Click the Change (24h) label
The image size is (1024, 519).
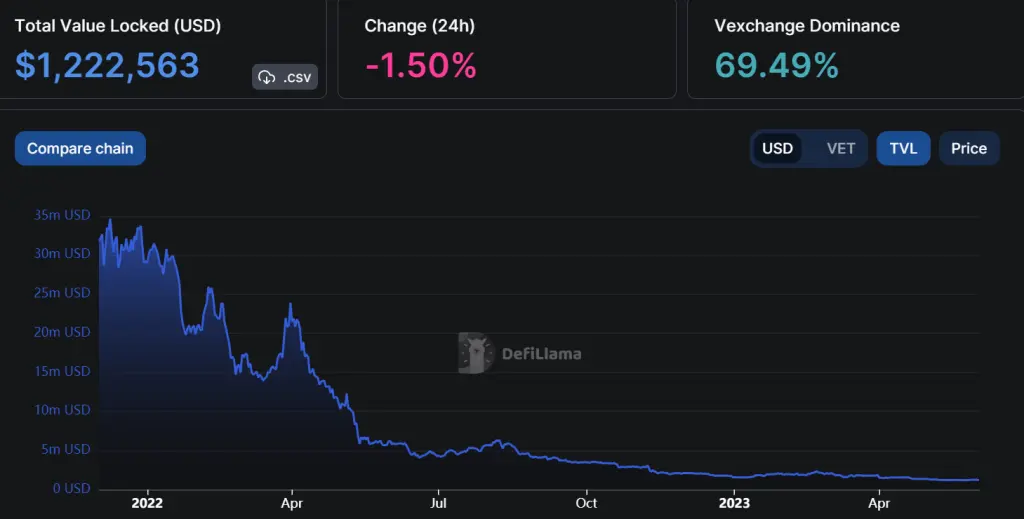coord(419,26)
